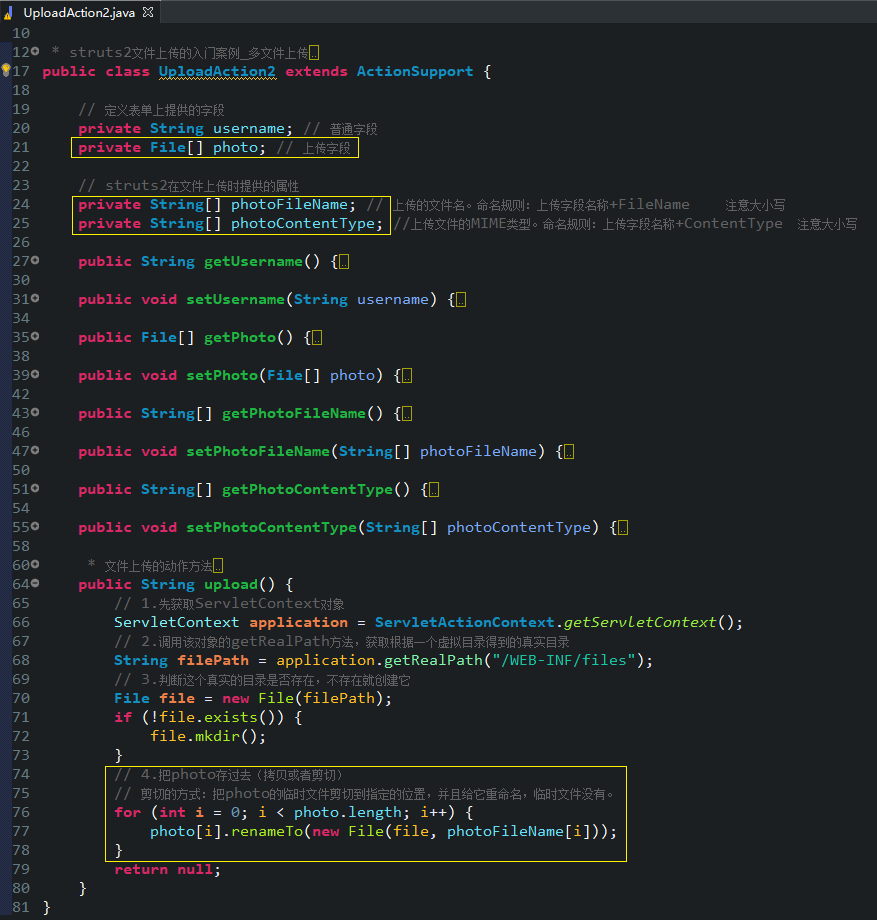Click the quick-fix lightbulb at line 17
Screen dimensions: 877x920
point(5,70)
